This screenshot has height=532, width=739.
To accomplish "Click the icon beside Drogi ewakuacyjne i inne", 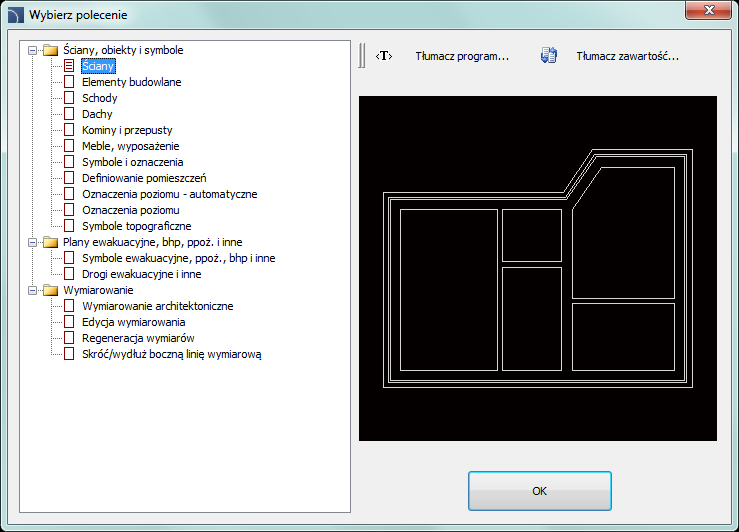I will click(x=69, y=274).
